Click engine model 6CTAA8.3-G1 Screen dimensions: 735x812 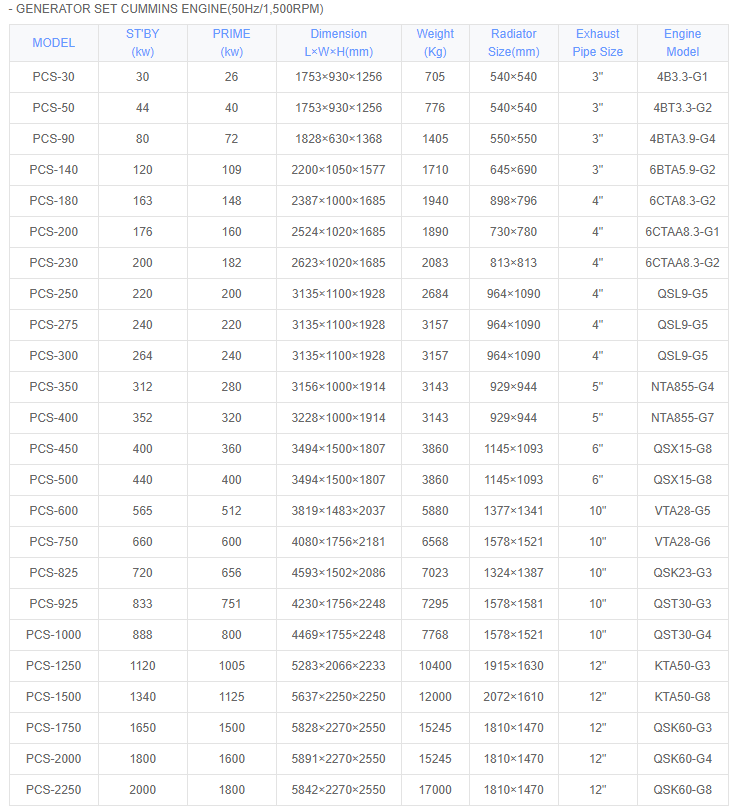tap(683, 233)
